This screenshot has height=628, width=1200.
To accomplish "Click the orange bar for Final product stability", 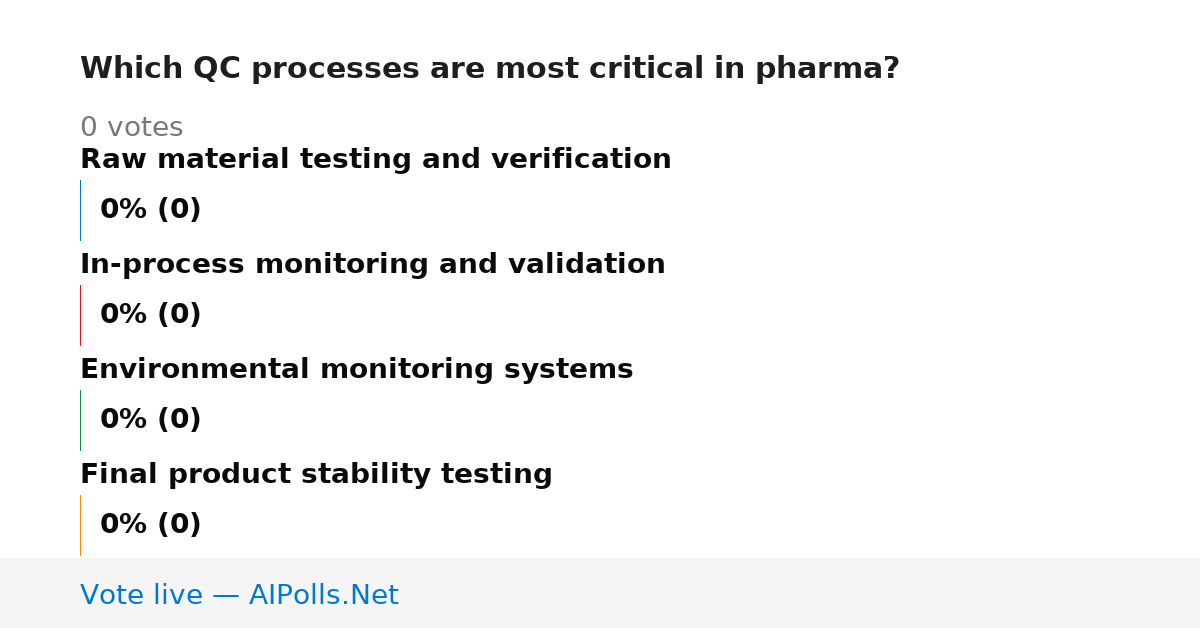I will 80,525.
